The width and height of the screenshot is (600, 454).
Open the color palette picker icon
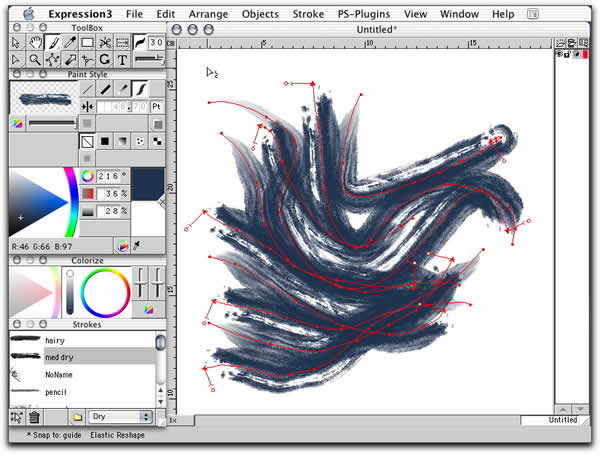click(122, 246)
